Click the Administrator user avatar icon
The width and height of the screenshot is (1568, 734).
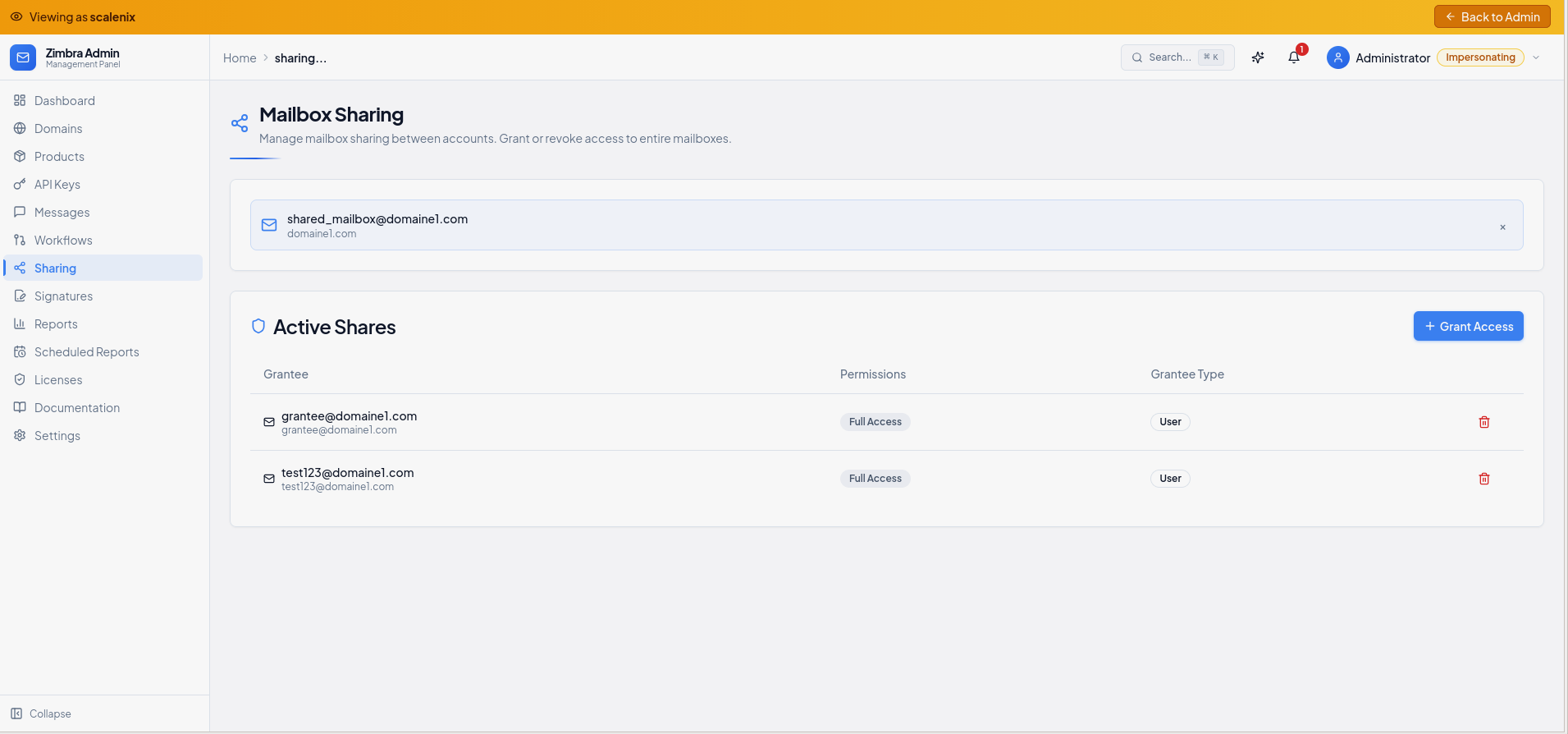click(x=1337, y=57)
